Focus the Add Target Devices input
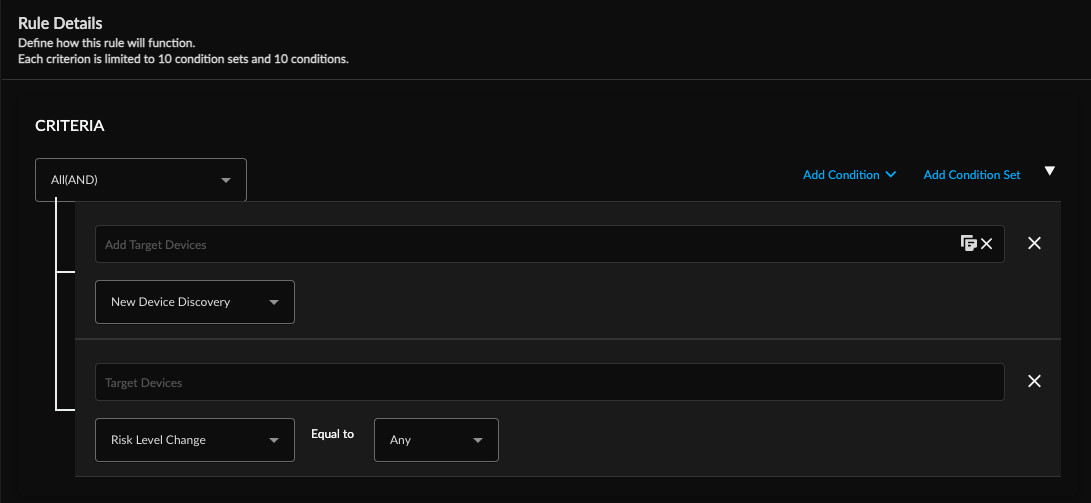1091x503 pixels. 520,244
